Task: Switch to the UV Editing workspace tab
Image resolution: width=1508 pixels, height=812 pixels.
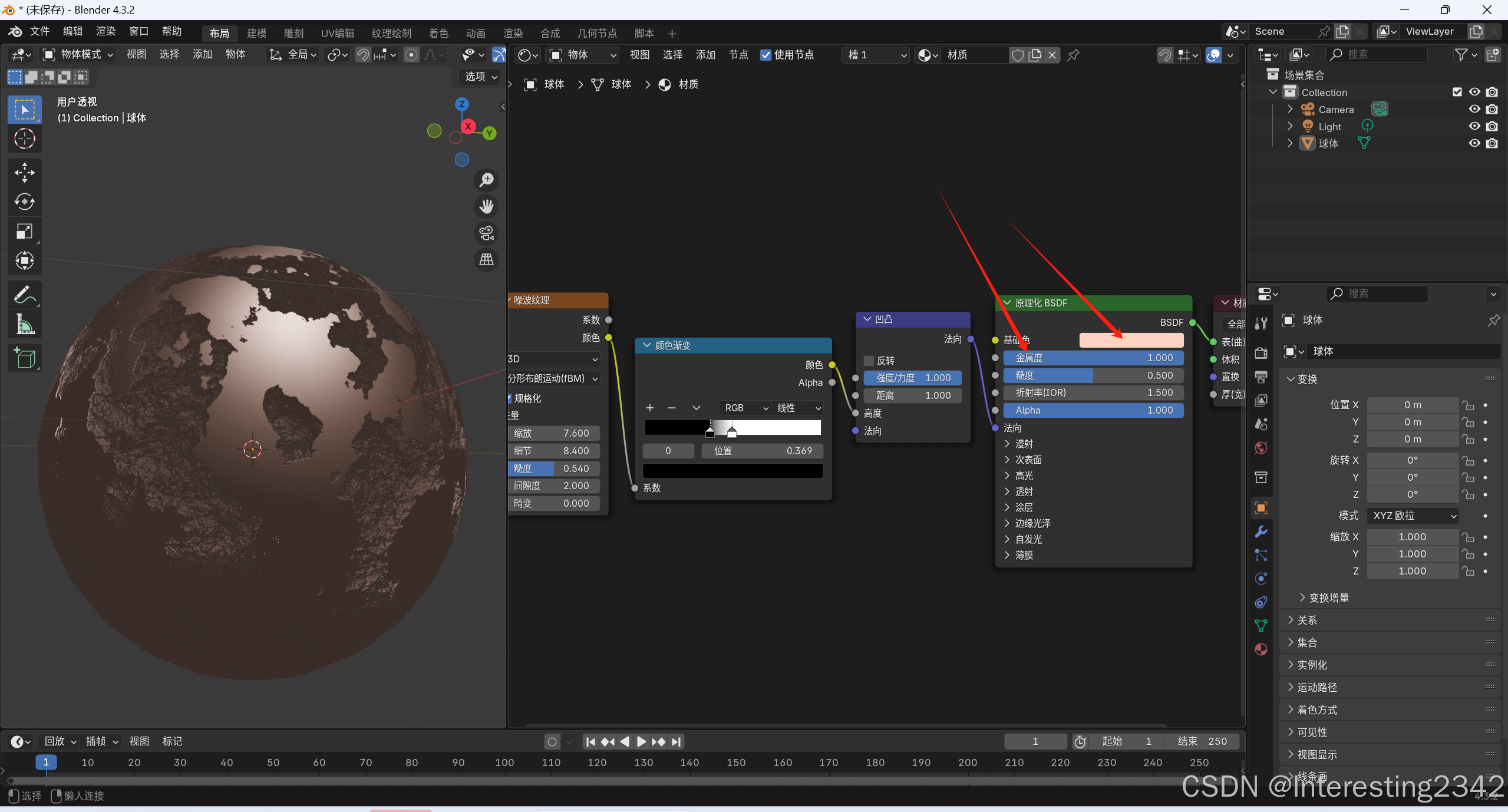Action: coord(337,33)
